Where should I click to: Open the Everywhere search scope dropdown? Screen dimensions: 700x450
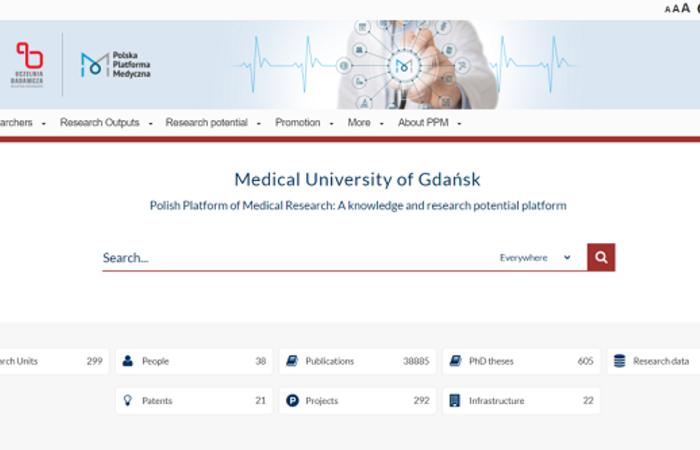(536, 257)
